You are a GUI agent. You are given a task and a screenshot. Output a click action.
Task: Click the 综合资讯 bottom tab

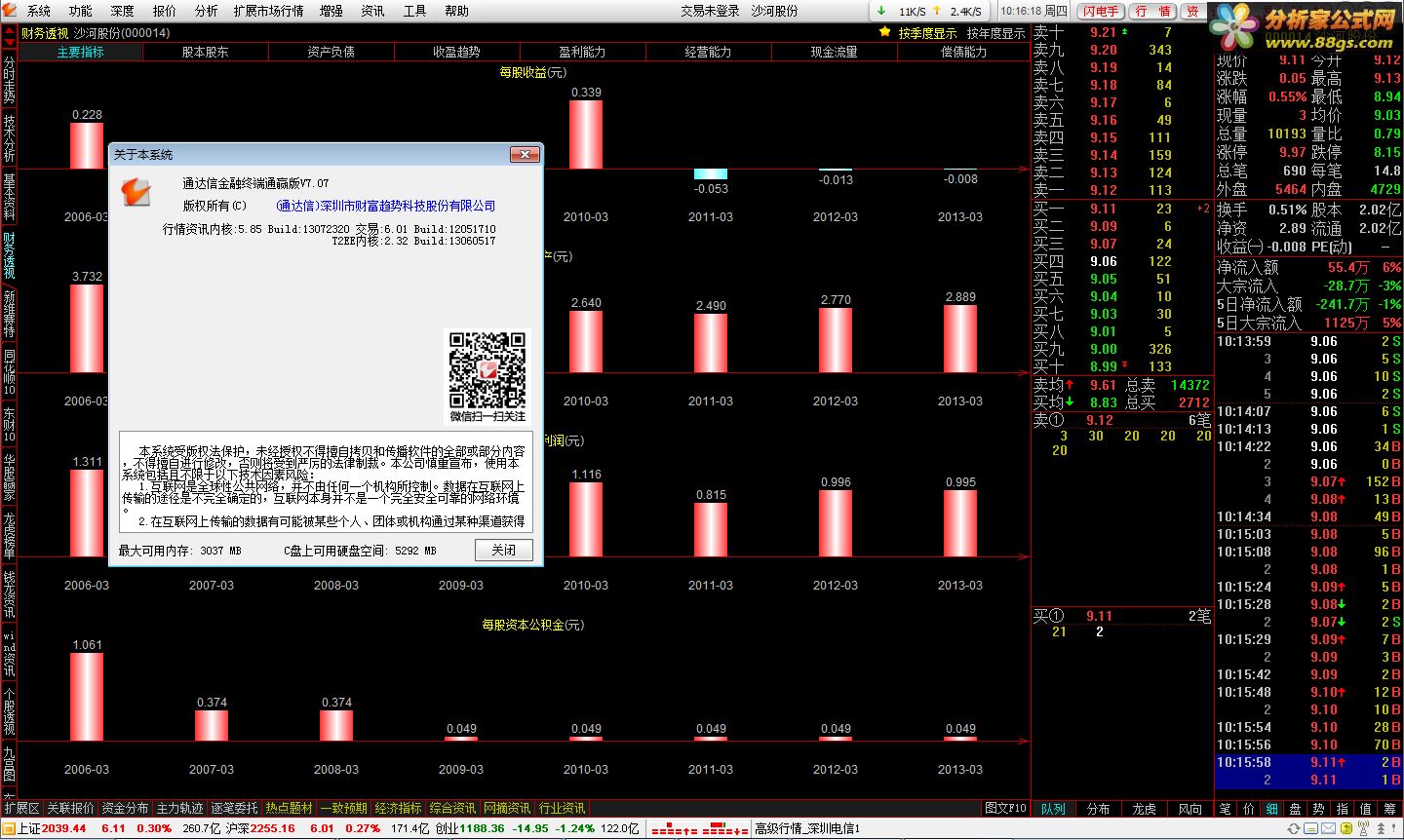453,808
